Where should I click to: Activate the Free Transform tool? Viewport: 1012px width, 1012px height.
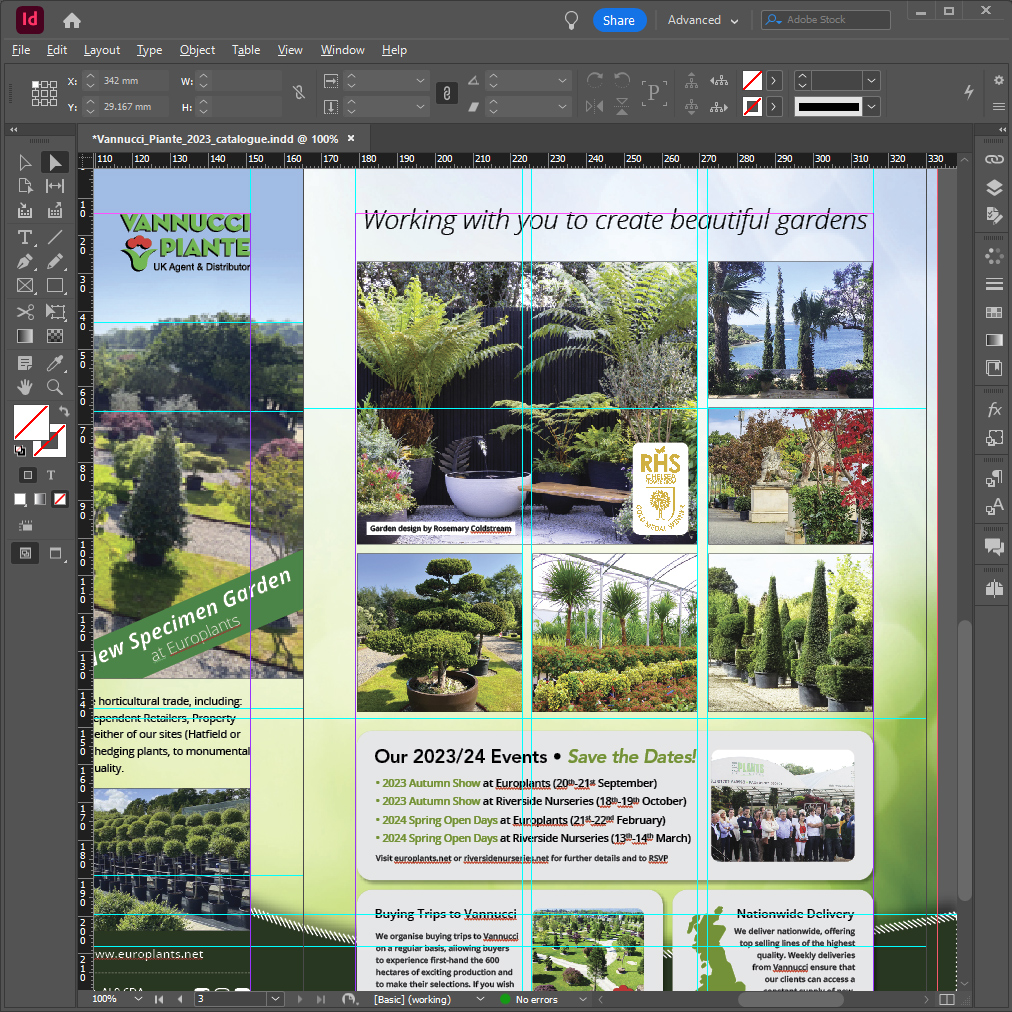click(55, 312)
